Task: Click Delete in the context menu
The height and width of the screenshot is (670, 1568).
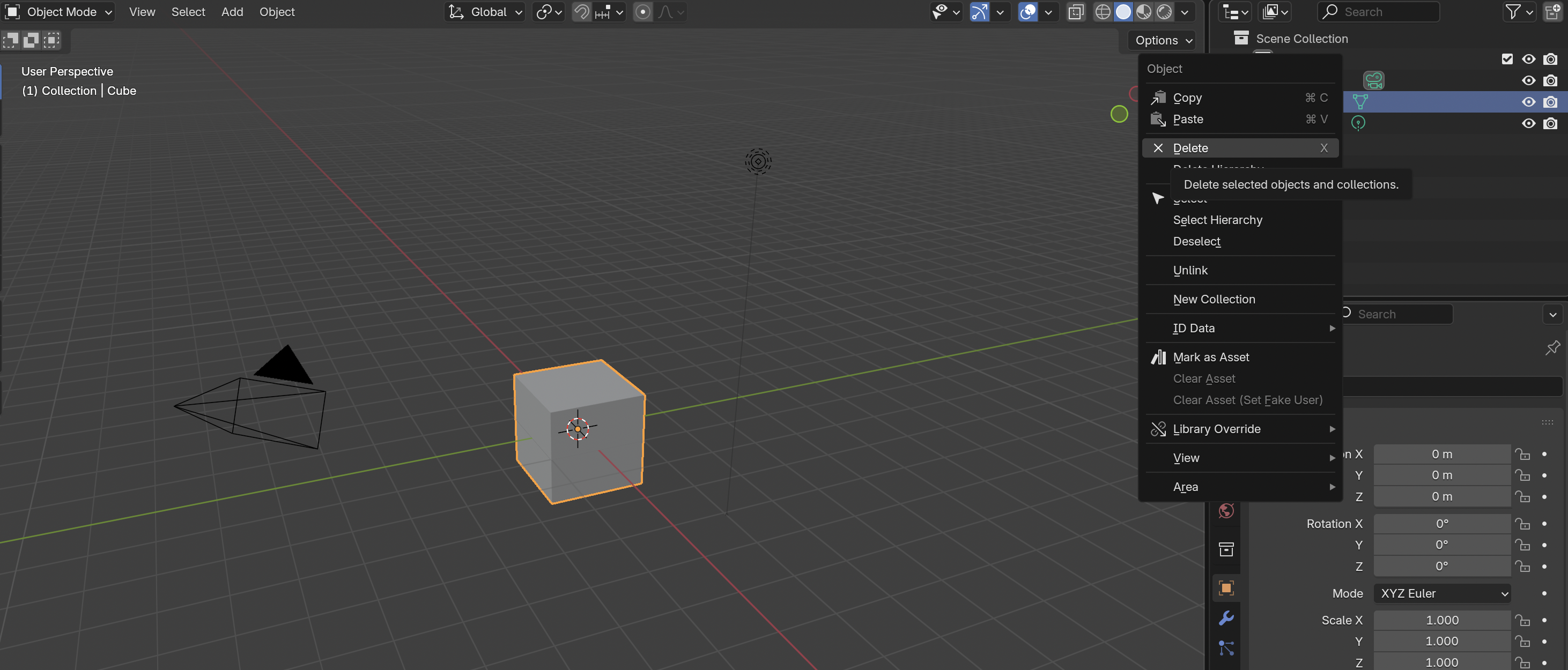Action: point(1240,148)
